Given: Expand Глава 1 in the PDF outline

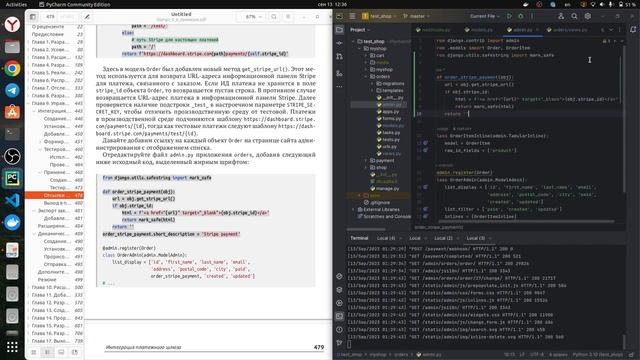Looking at the screenshot, I should point(29,42).
